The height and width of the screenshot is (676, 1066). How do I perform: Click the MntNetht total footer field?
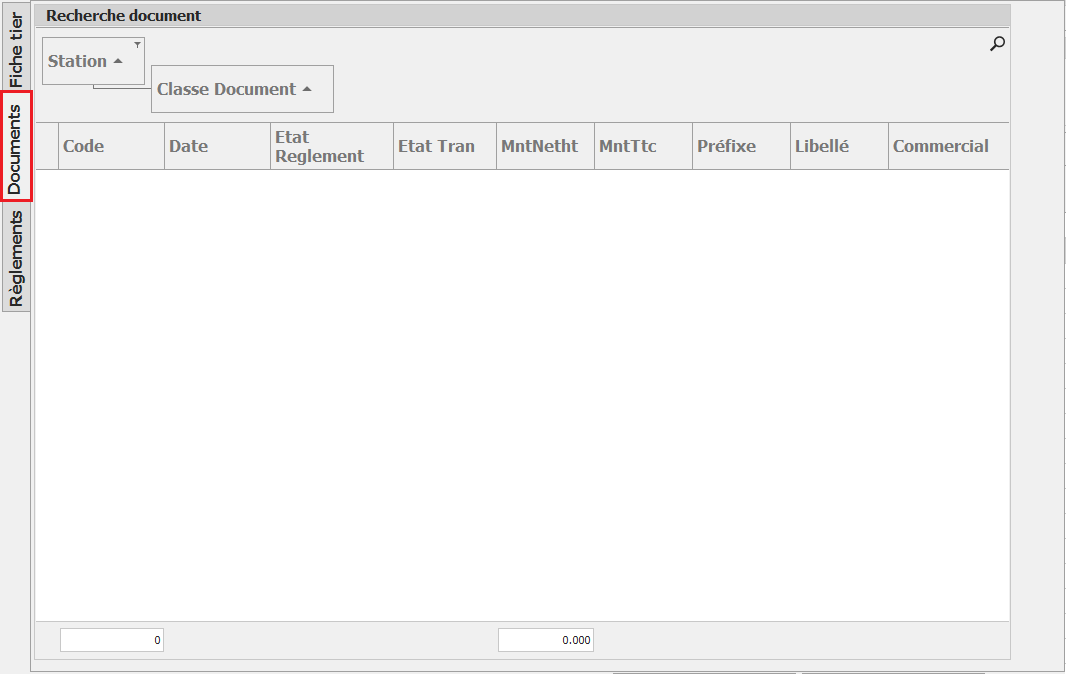(546, 640)
